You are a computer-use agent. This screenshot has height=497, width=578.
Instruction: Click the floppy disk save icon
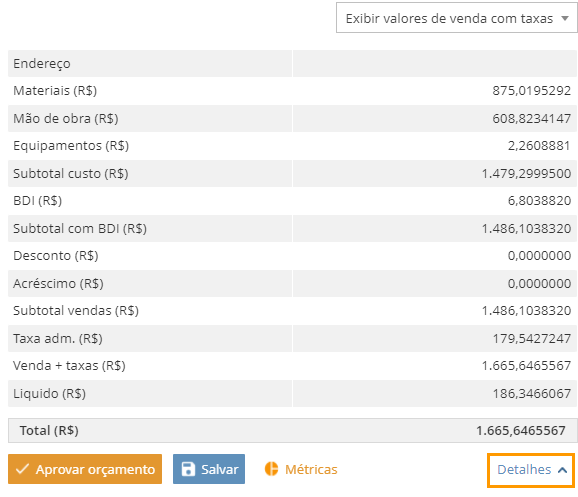click(x=188, y=469)
